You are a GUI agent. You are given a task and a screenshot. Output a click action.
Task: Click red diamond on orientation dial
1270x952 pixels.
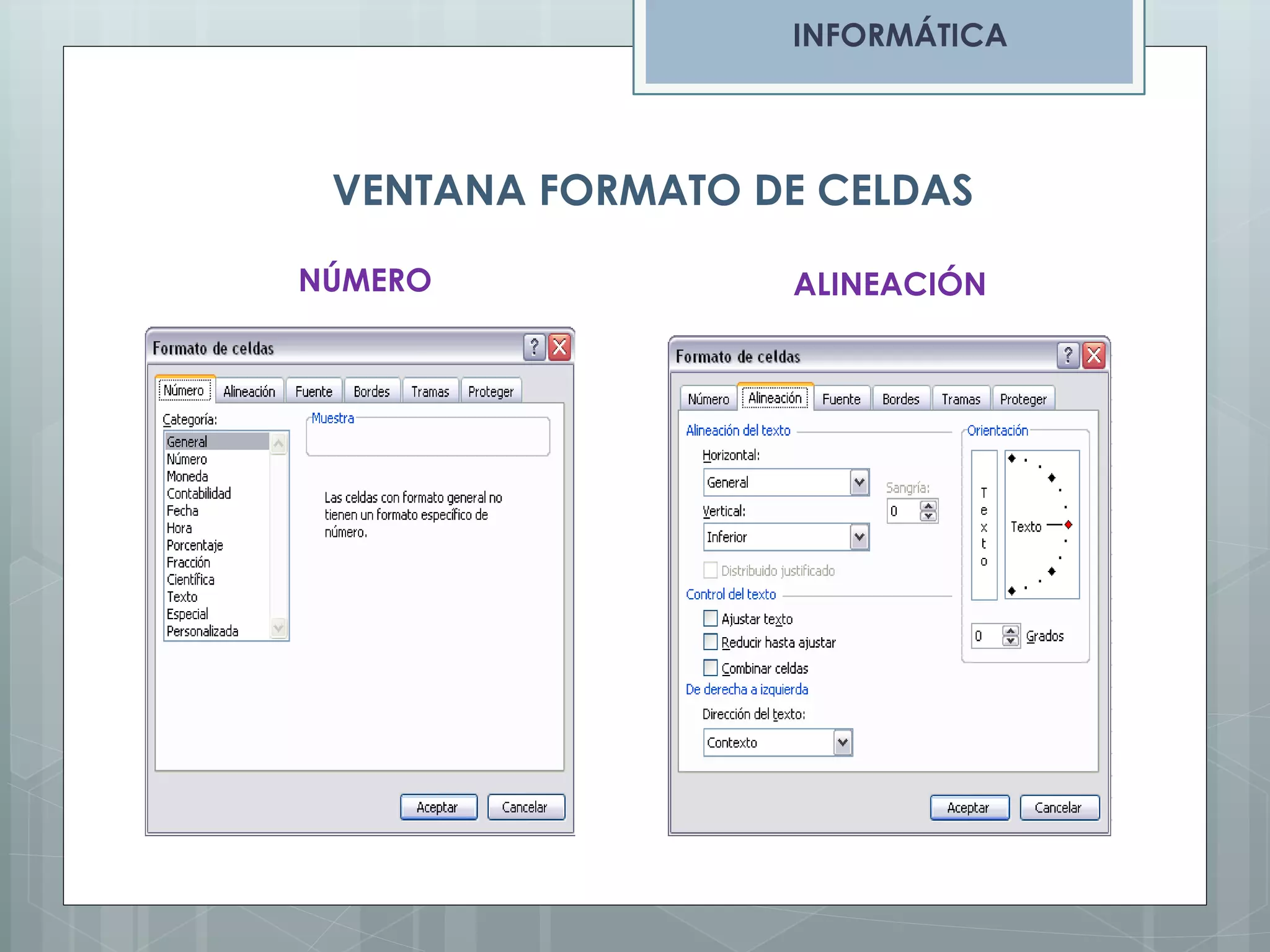pos(1068,525)
